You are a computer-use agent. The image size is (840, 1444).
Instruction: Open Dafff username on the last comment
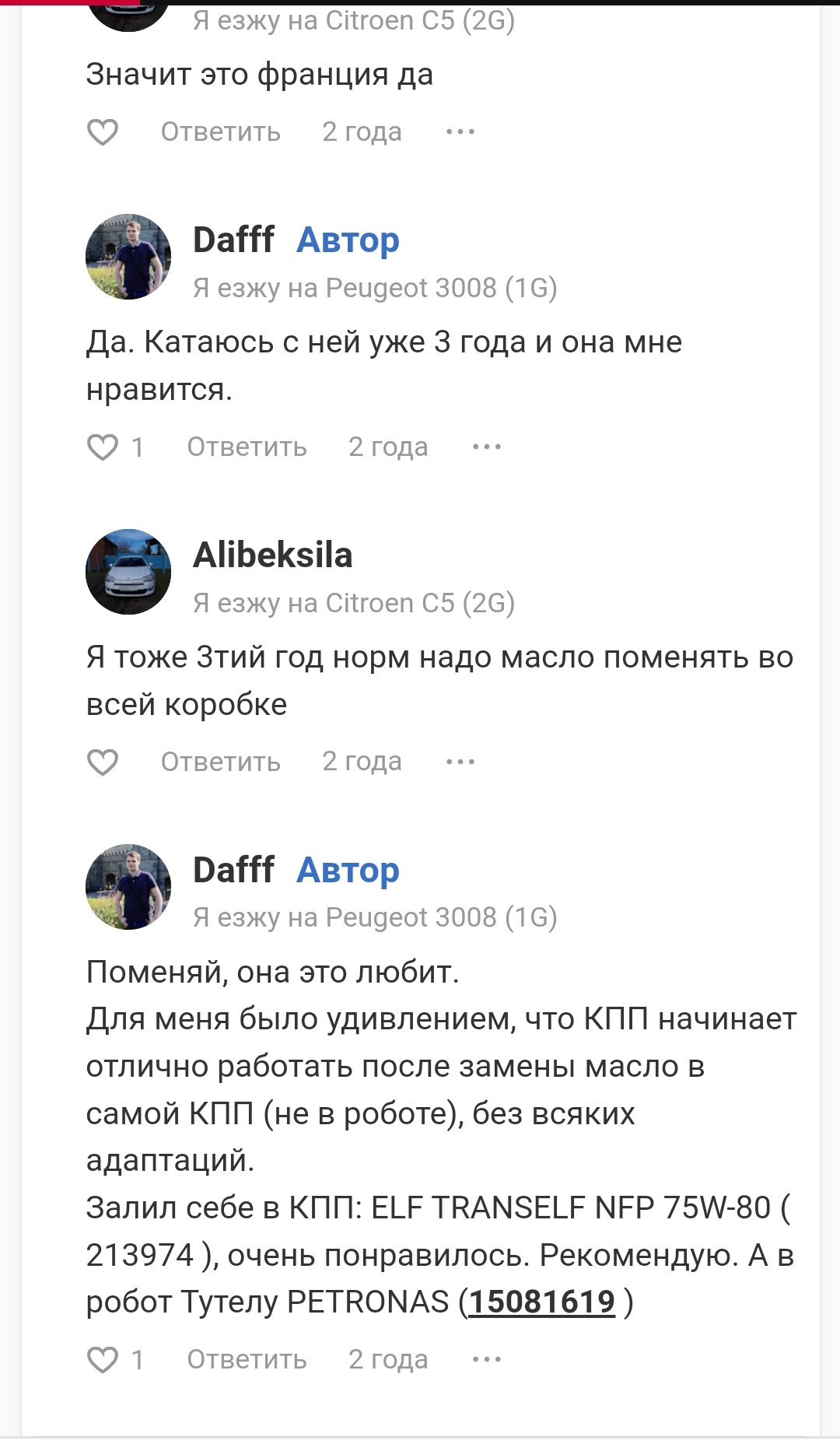pos(233,870)
